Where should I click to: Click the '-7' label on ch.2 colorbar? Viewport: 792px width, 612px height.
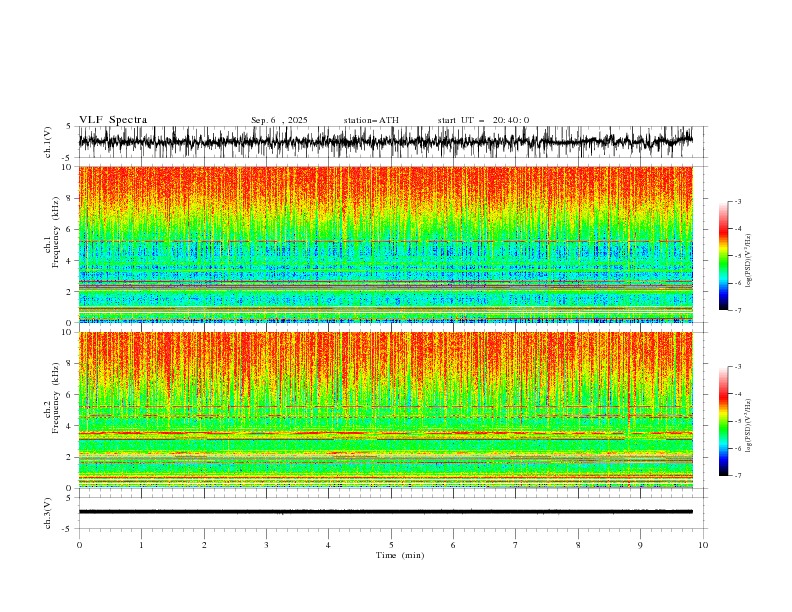point(738,475)
